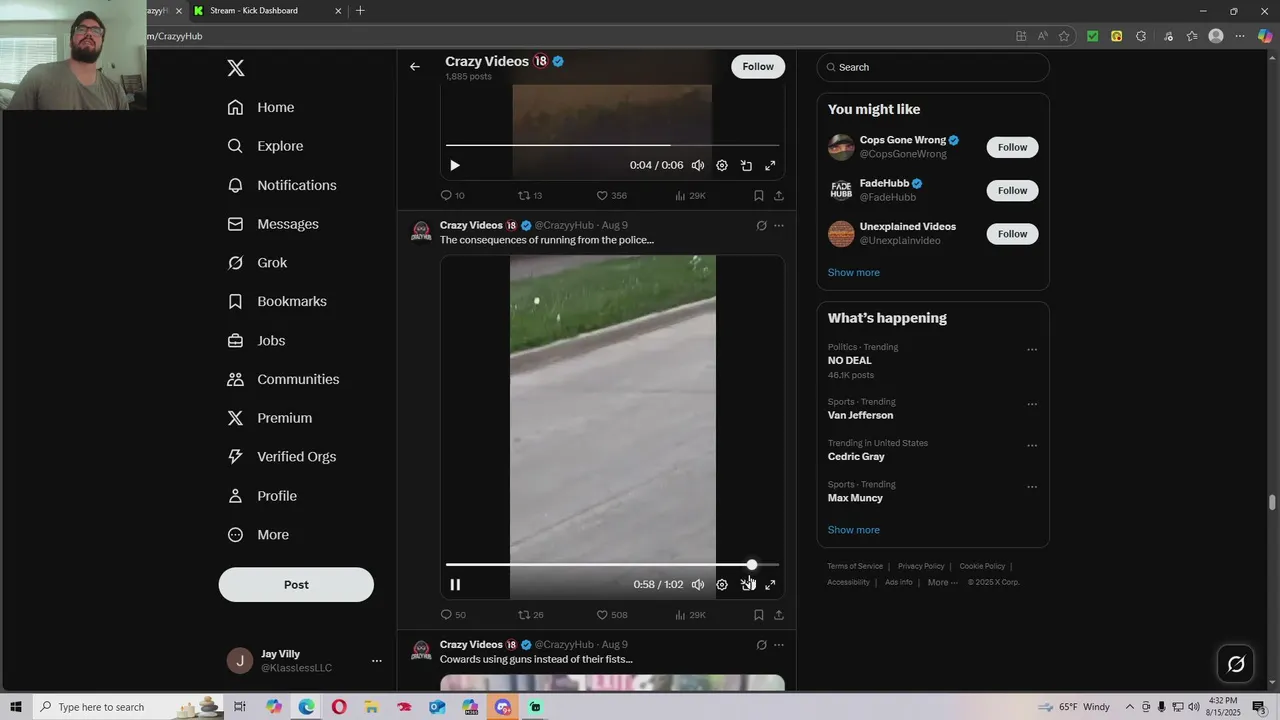This screenshot has height=720, width=1280.
Task: Open Verified Orgs page
Action: 281,457
